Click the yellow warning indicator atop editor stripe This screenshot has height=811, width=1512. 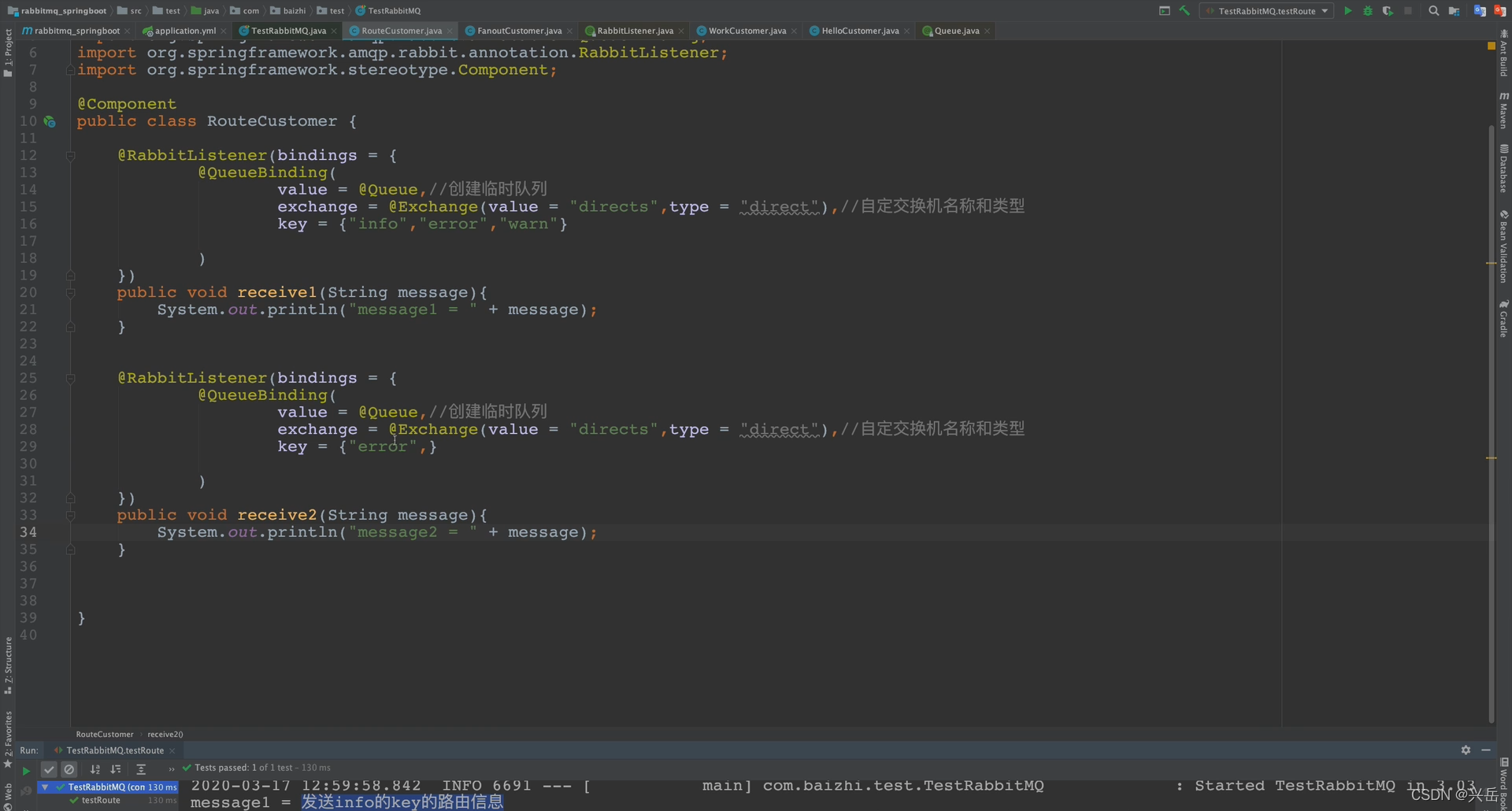(1491, 46)
